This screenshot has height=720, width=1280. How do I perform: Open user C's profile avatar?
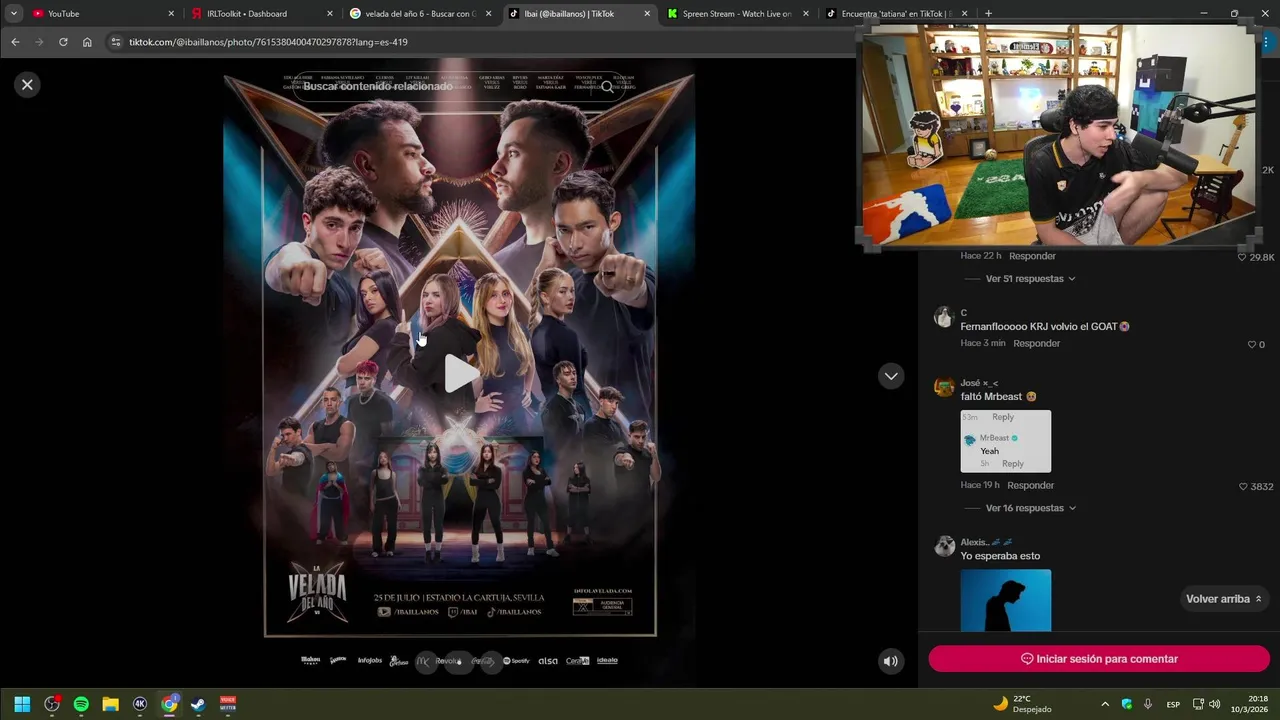(944, 317)
